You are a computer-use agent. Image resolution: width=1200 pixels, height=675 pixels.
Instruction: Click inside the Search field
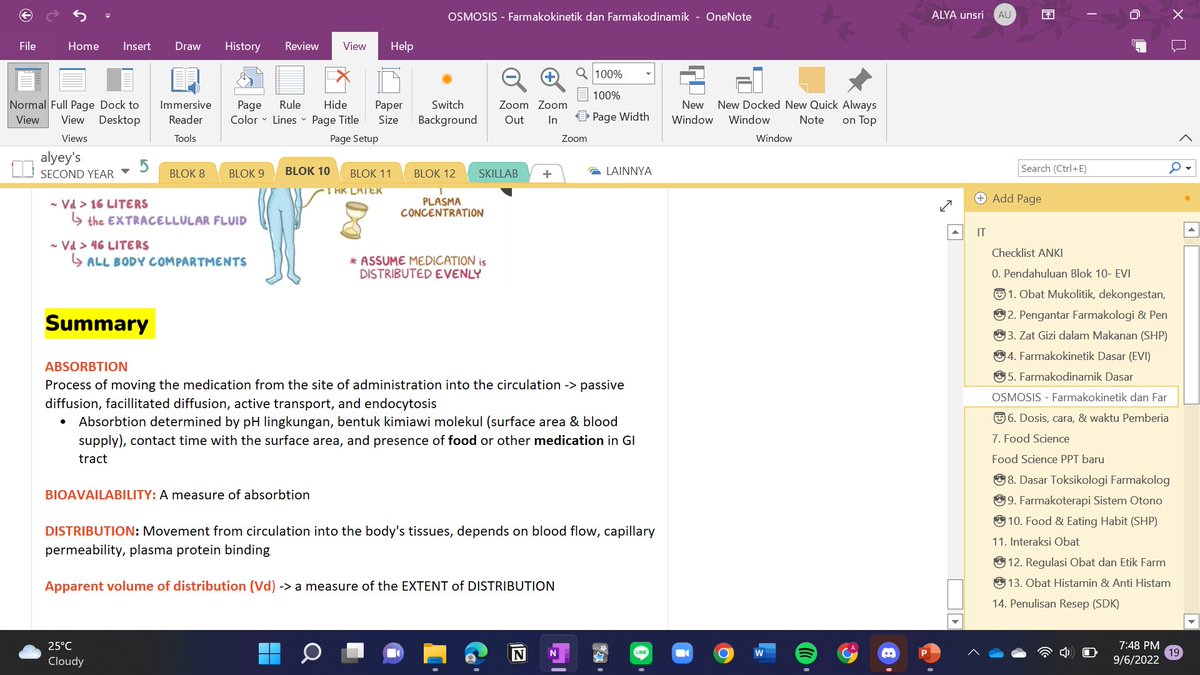(x=1090, y=167)
